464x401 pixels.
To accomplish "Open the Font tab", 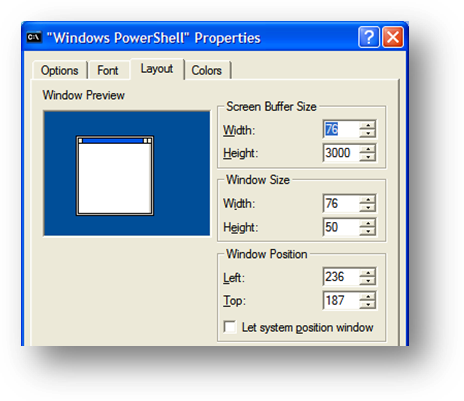I will pyautogui.click(x=108, y=70).
